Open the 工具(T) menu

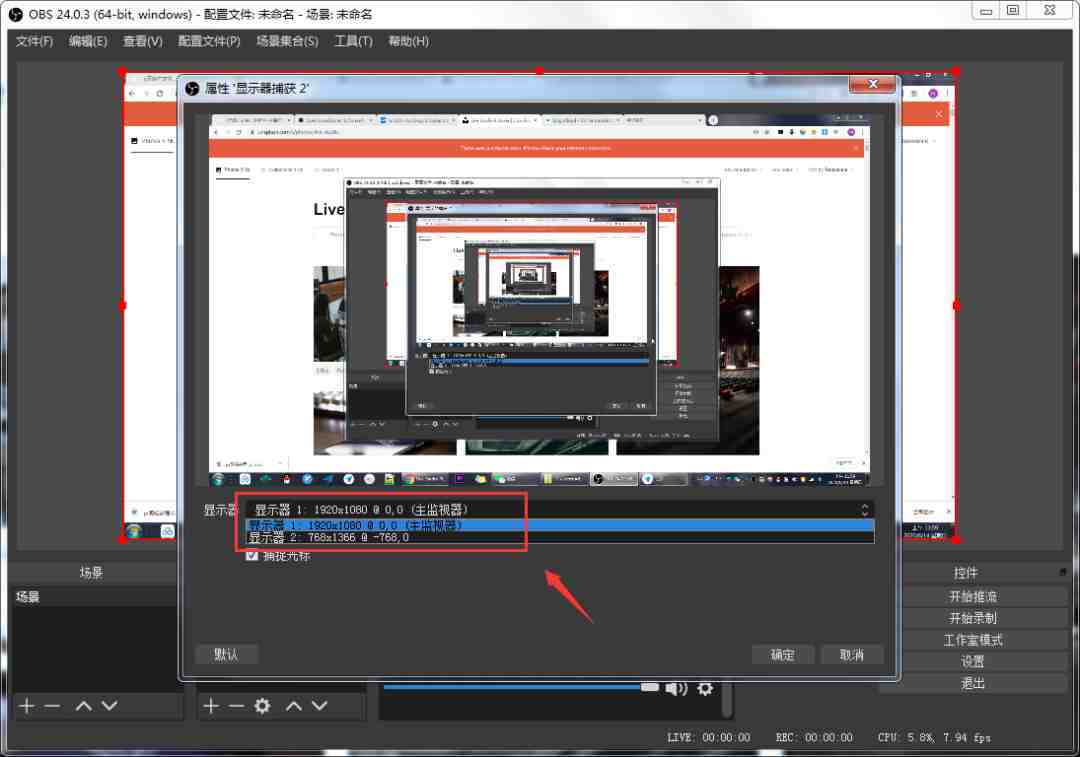[x=353, y=41]
